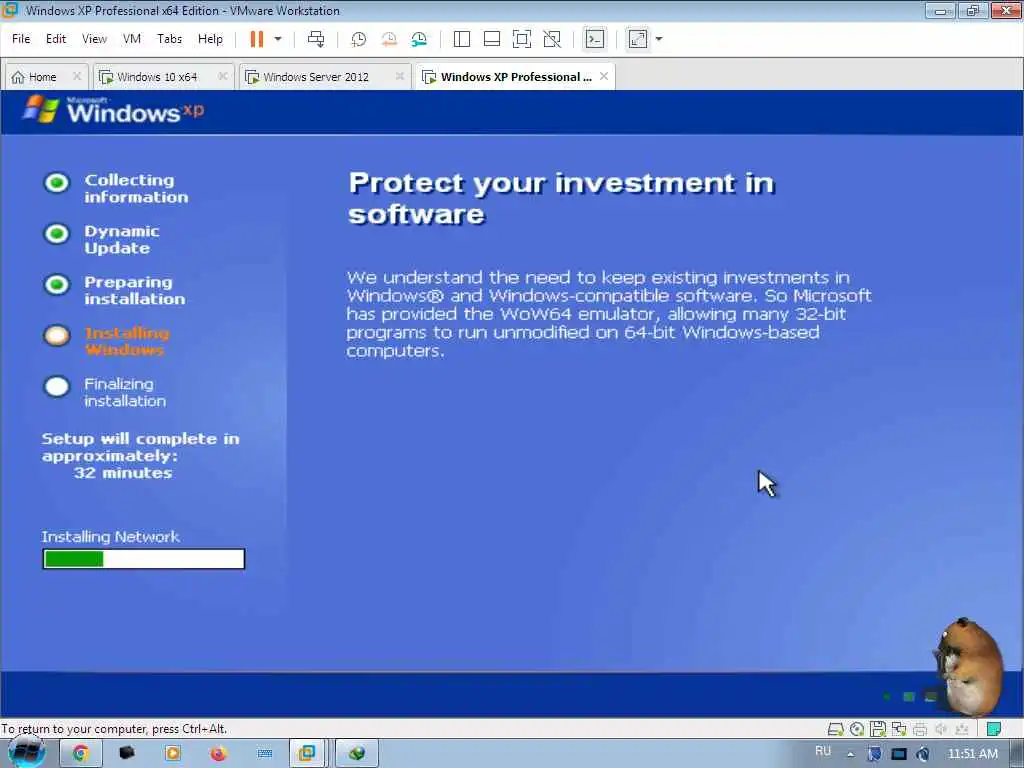
Task: Enter full screen mode
Action: tap(522, 39)
